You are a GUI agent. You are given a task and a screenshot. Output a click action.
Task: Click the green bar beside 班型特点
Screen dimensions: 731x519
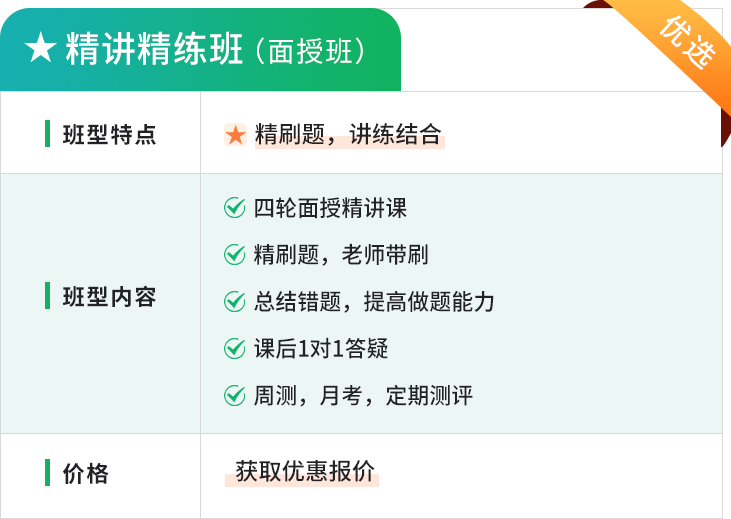click(x=48, y=133)
